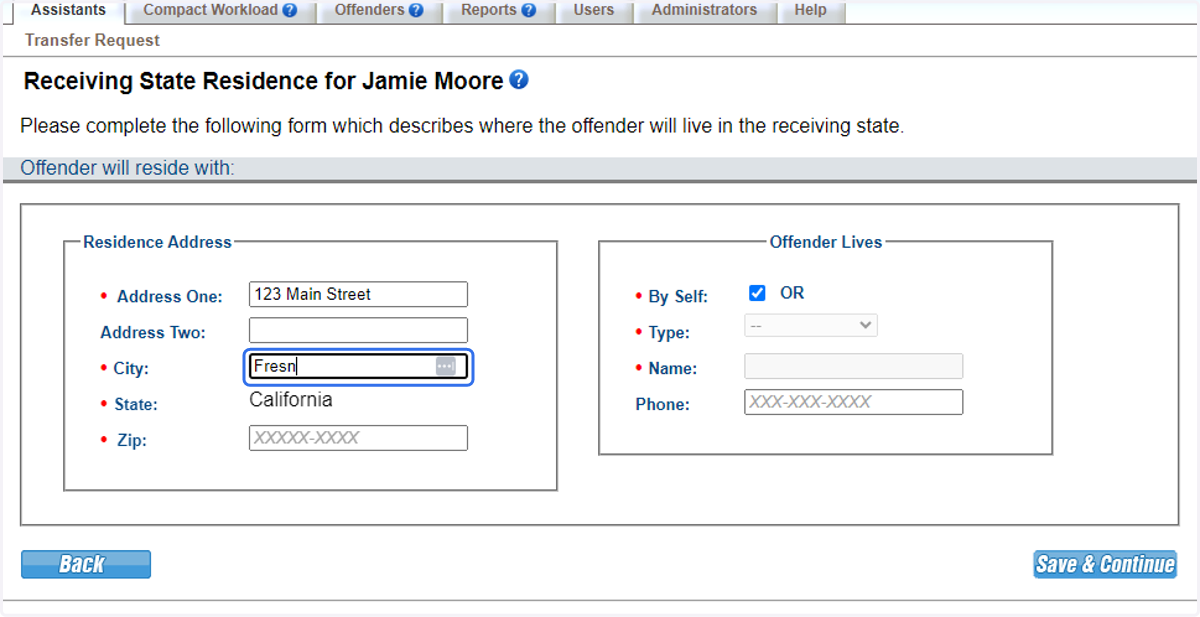
Task: Select the Users tab
Action: [594, 10]
